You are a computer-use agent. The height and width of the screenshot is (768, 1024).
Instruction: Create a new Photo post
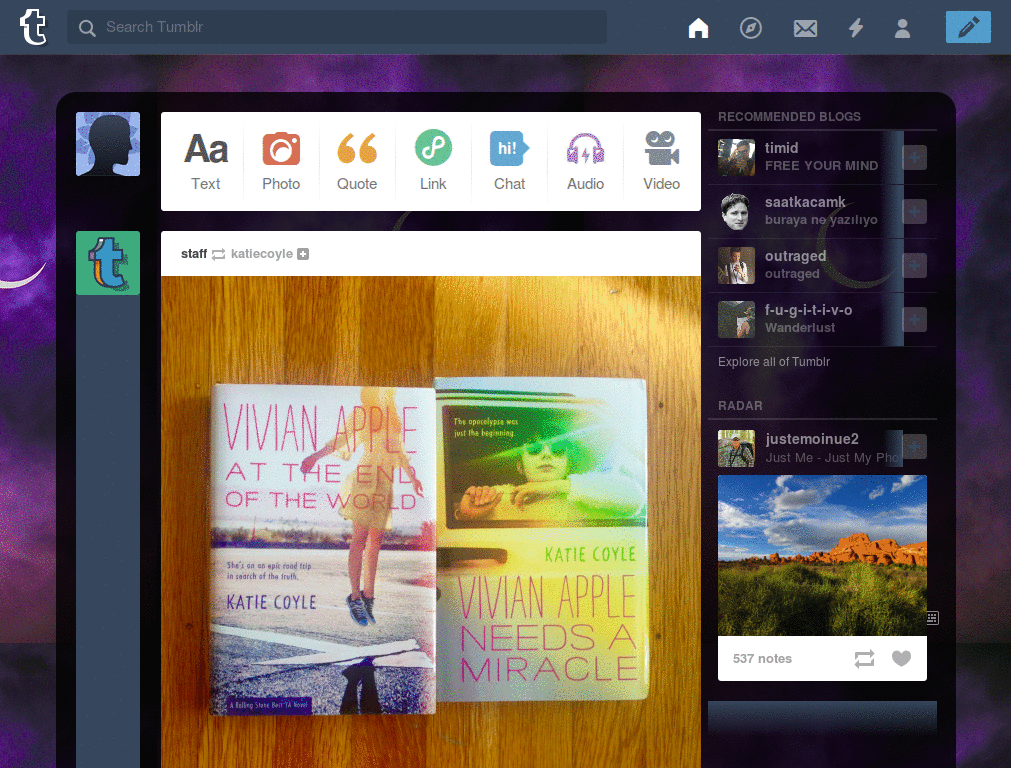(281, 161)
